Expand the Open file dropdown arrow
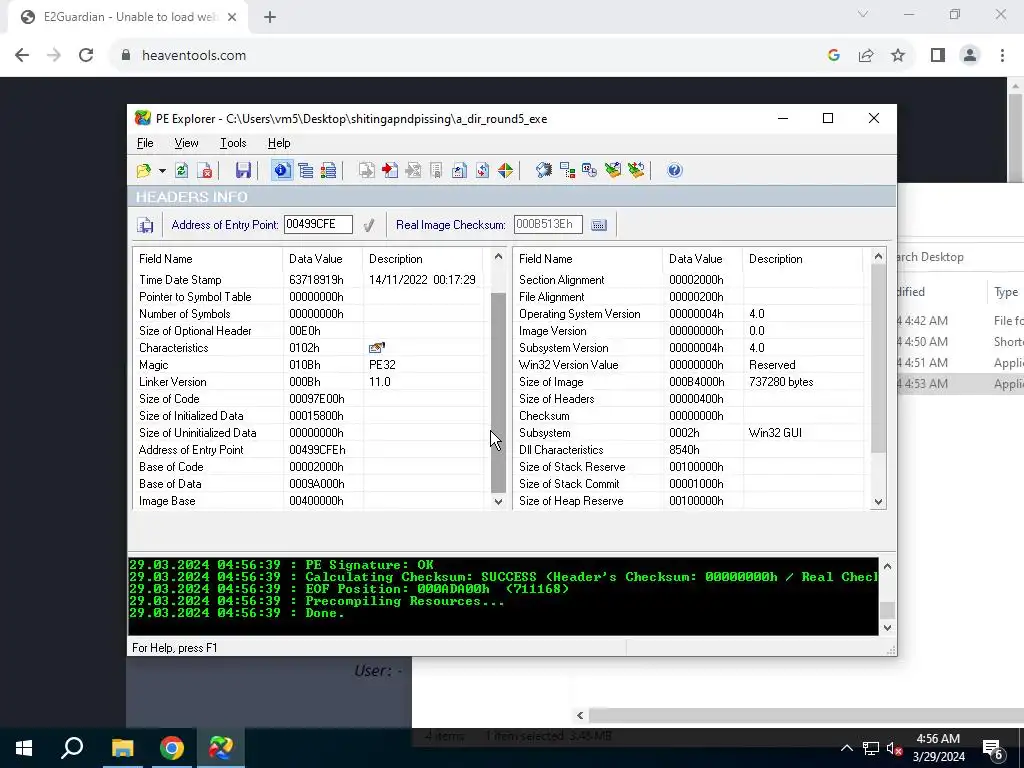 coord(162,171)
